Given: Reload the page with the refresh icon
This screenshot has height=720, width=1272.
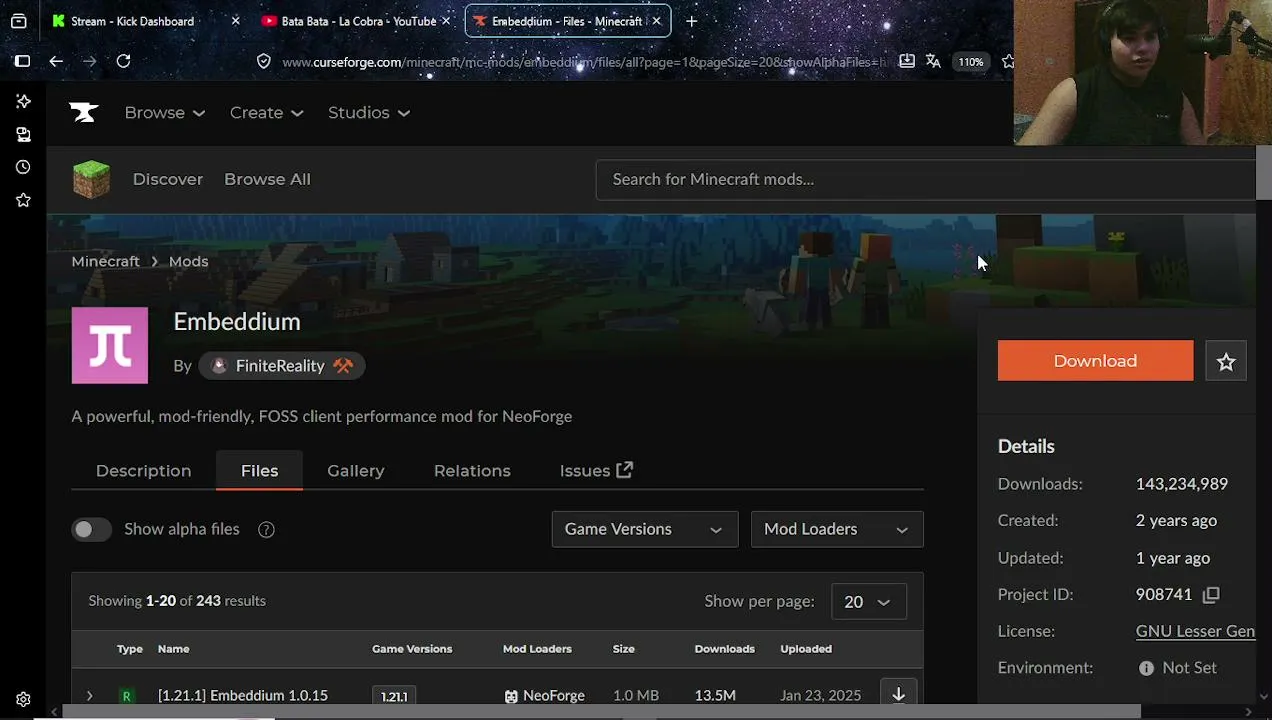Looking at the screenshot, I should pos(123,61).
